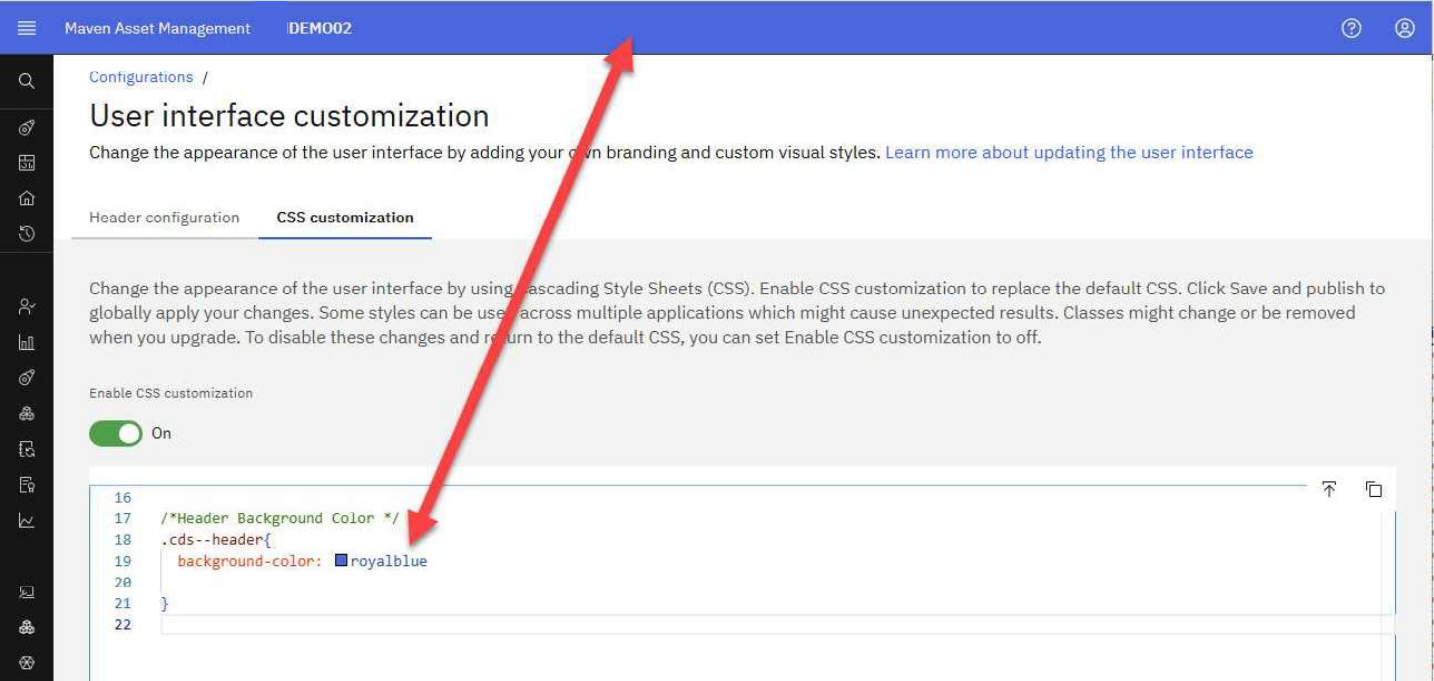The width and height of the screenshot is (1434, 681).
Task: Select the CSS customization tab
Action: coord(345,217)
